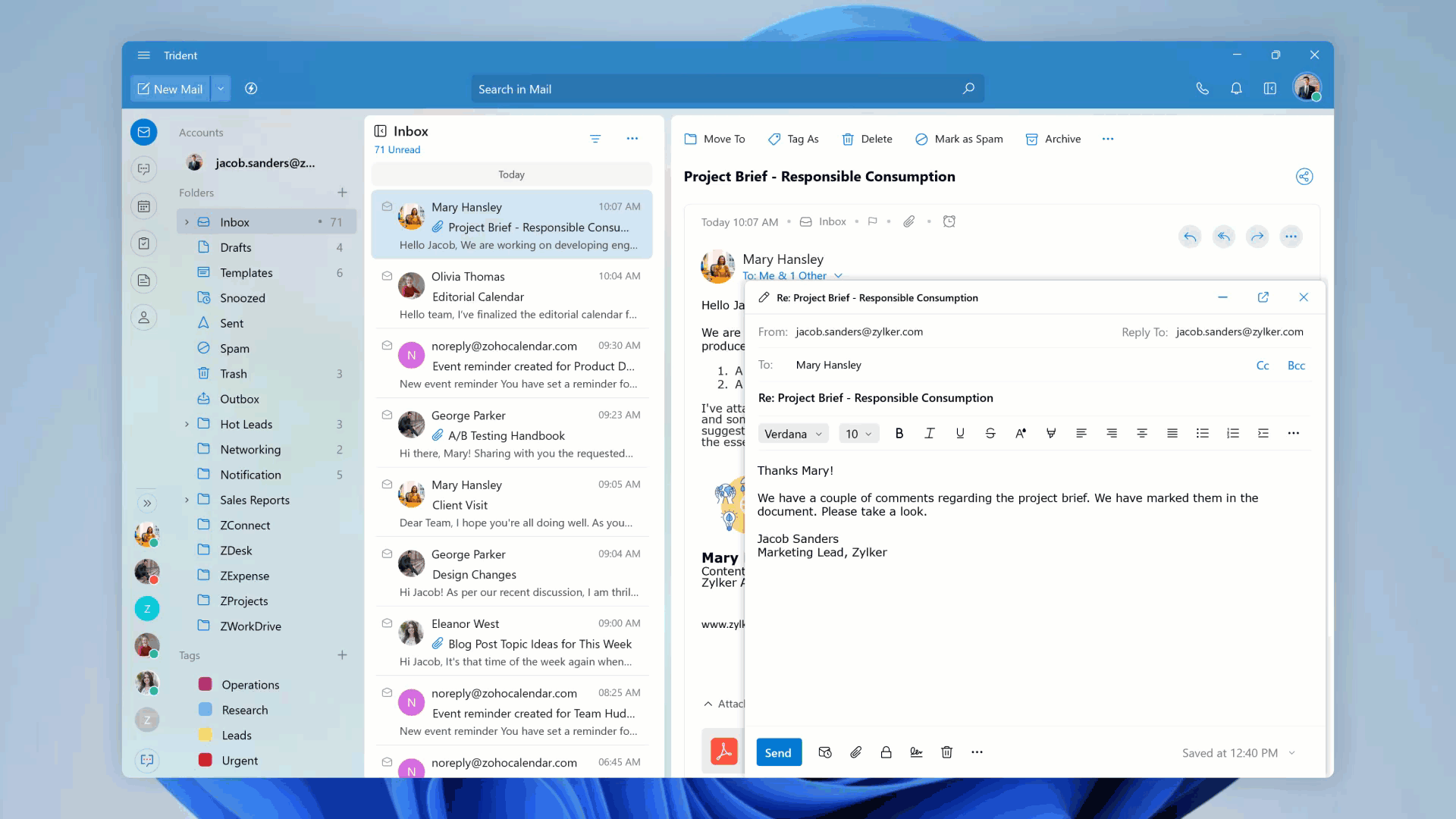Click the inbox filter icon
Viewport: 1456px width, 819px height.
tap(595, 139)
